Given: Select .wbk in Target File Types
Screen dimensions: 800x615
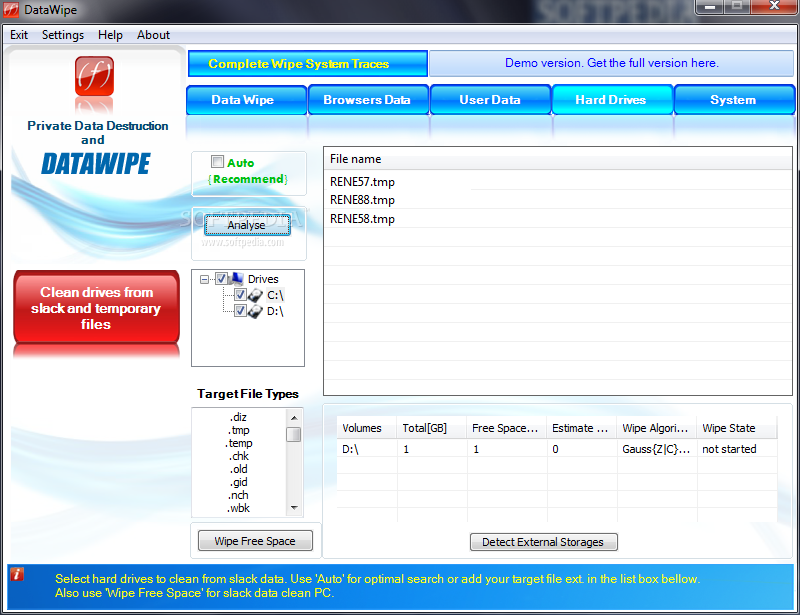Looking at the screenshot, I should (x=239, y=508).
